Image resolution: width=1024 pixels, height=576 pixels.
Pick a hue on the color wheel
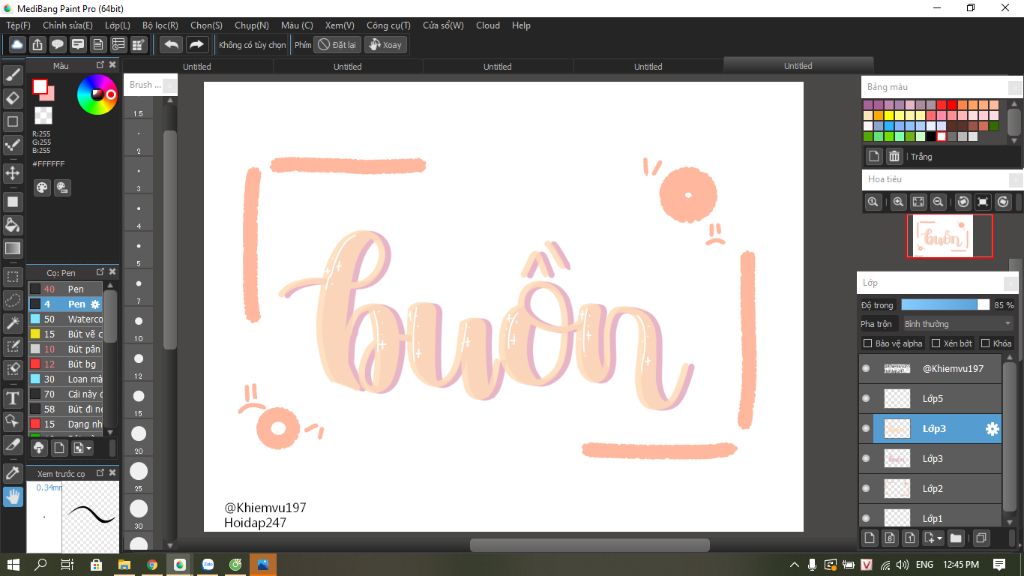[97, 95]
